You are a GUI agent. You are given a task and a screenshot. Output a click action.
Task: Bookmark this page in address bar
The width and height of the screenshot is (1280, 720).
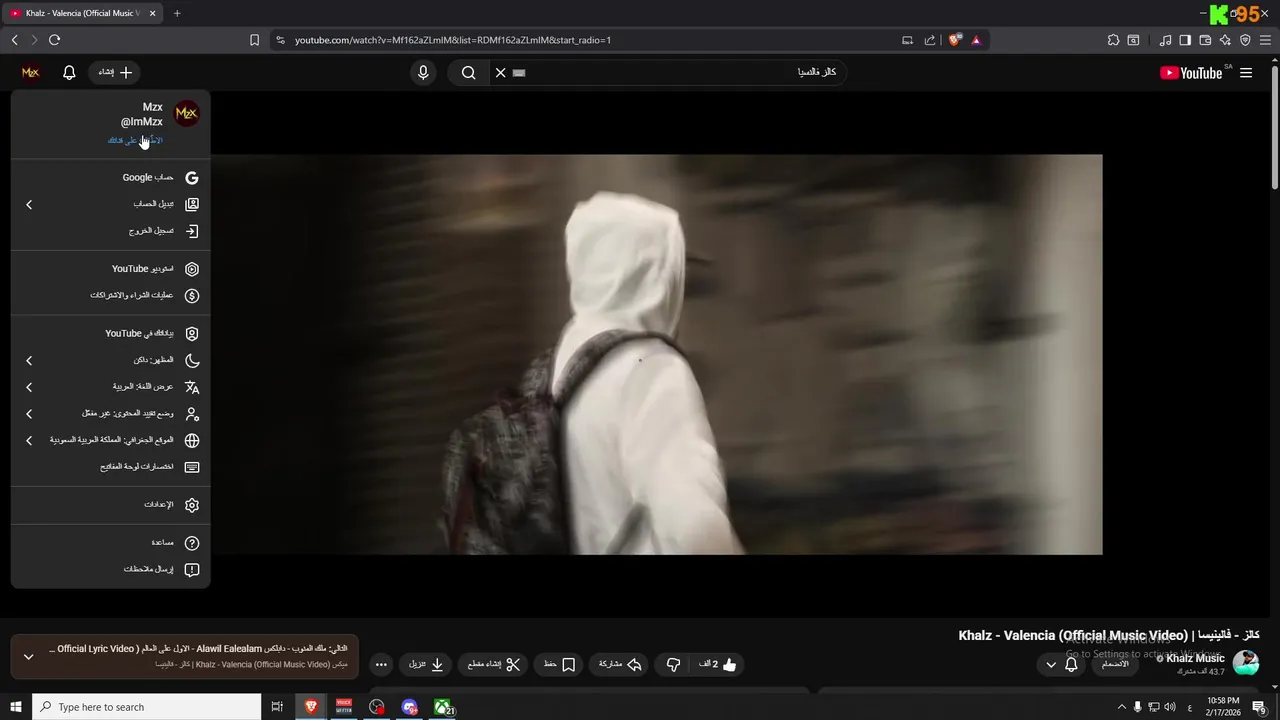[254, 40]
